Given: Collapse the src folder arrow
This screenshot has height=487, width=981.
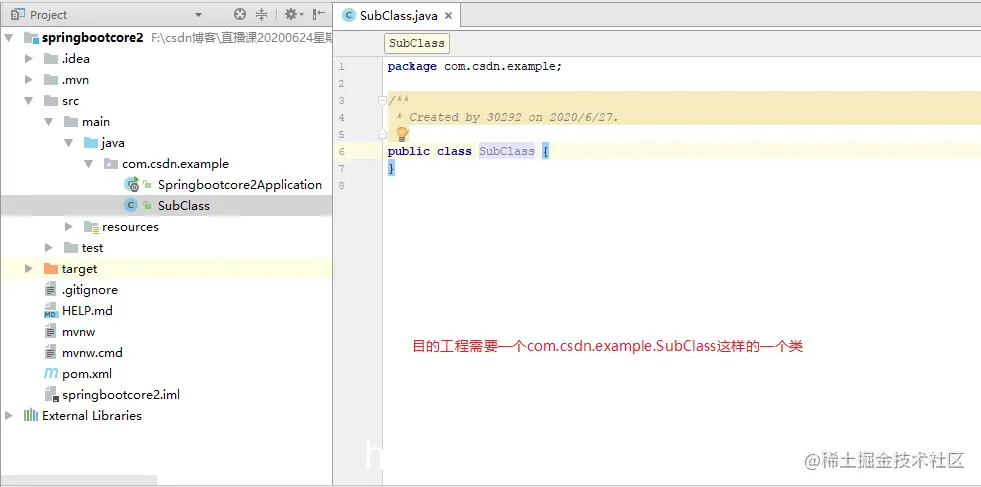Looking at the screenshot, I should (x=28, y=101).
